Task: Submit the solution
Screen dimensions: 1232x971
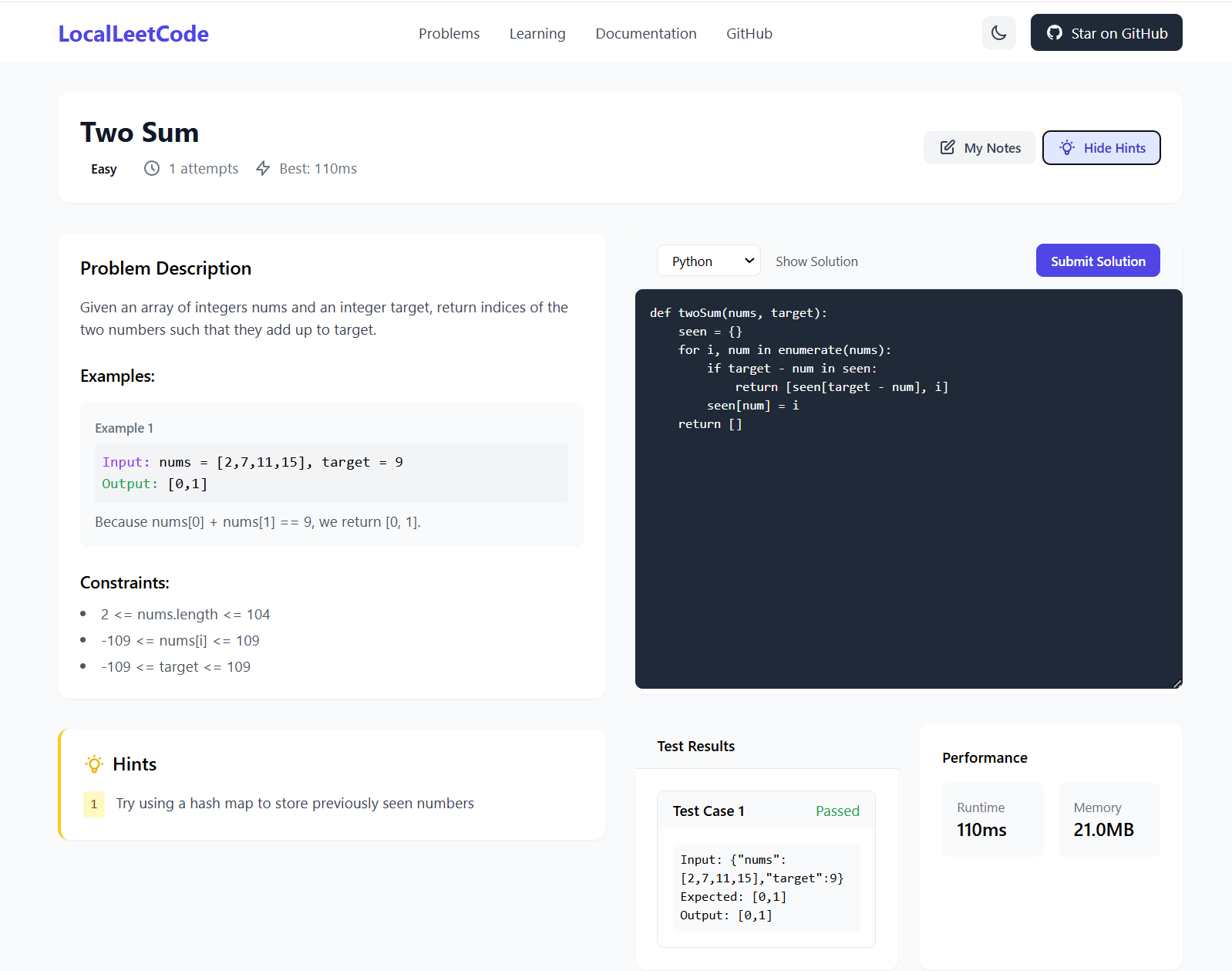Action: pyautogui.click(x=1098, y=261)
